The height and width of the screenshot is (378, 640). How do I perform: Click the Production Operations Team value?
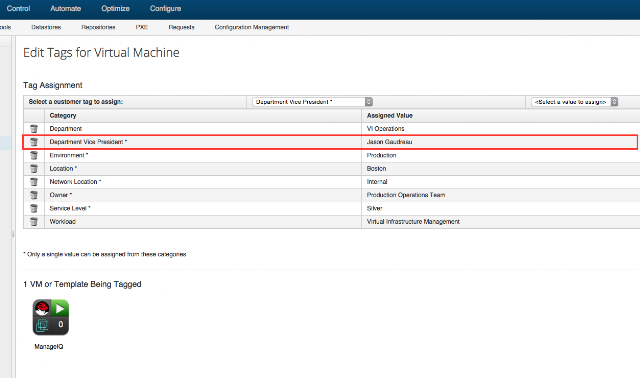click(406, 195)
